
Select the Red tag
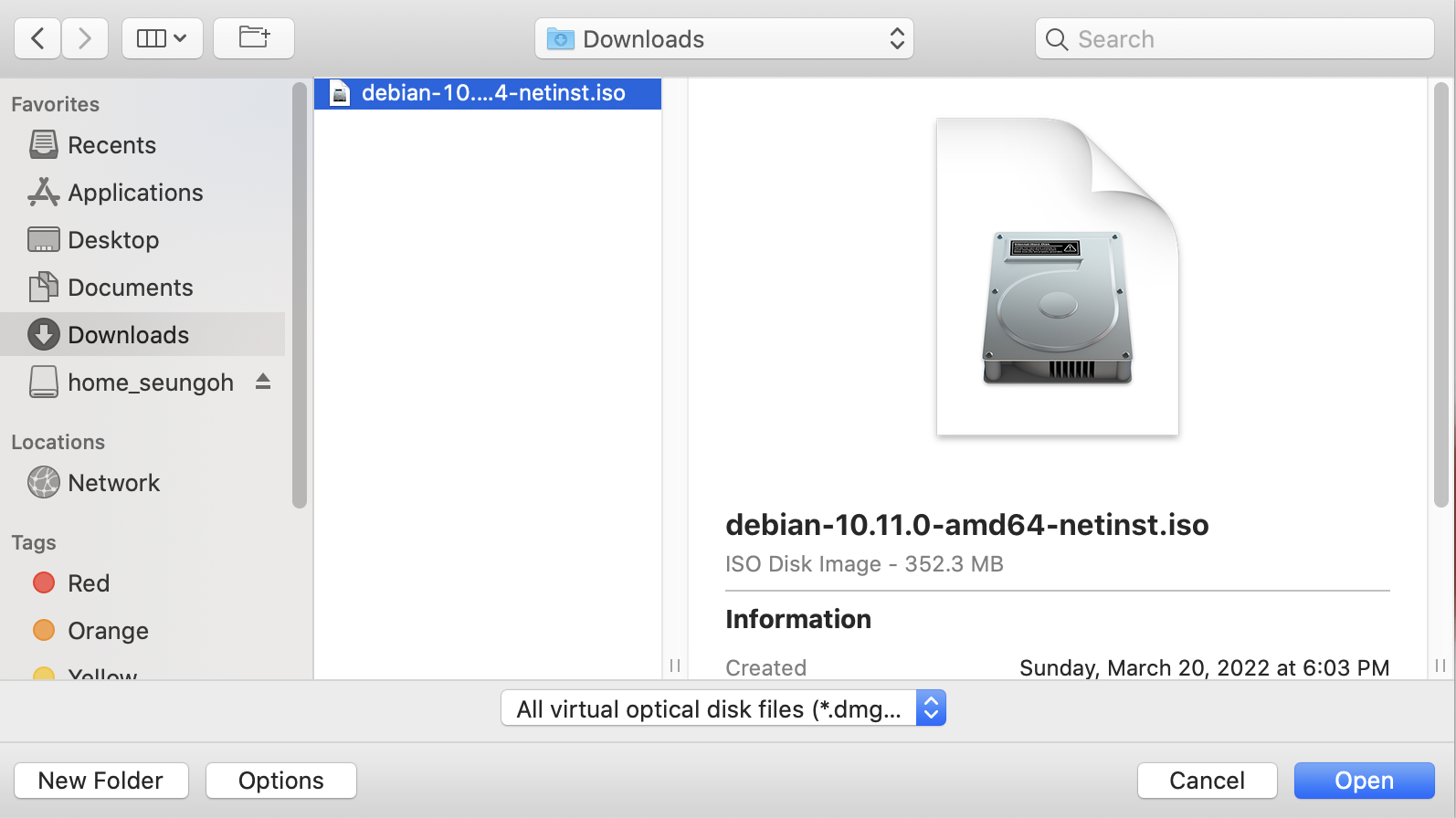point(142,583)
